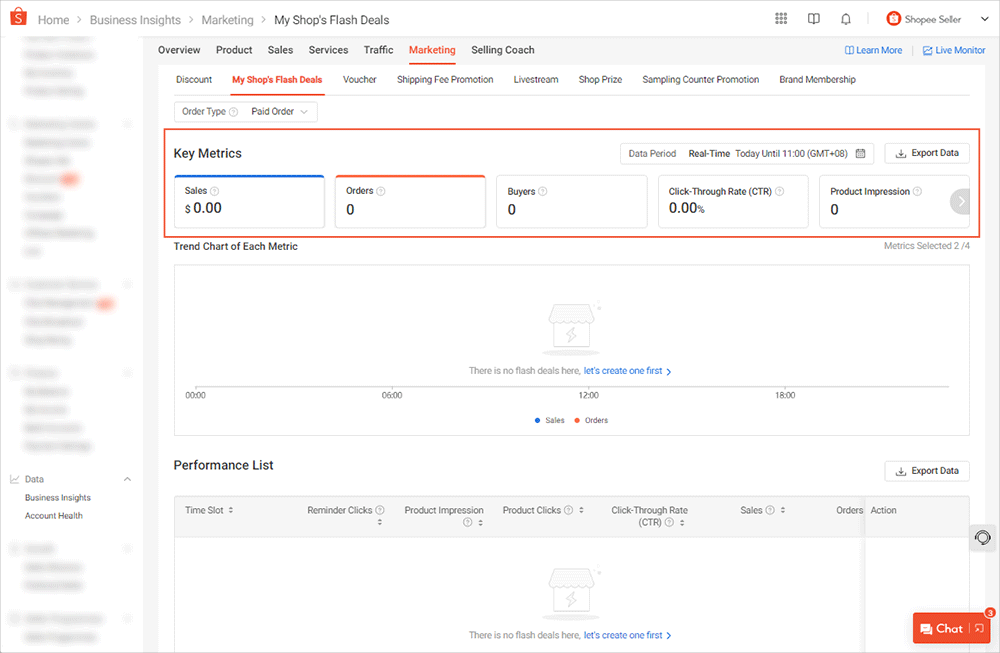This screenshot has height=653, width=1000.
Task: Click the Reminder Clicks info icon
Action: tap(380, 510)
